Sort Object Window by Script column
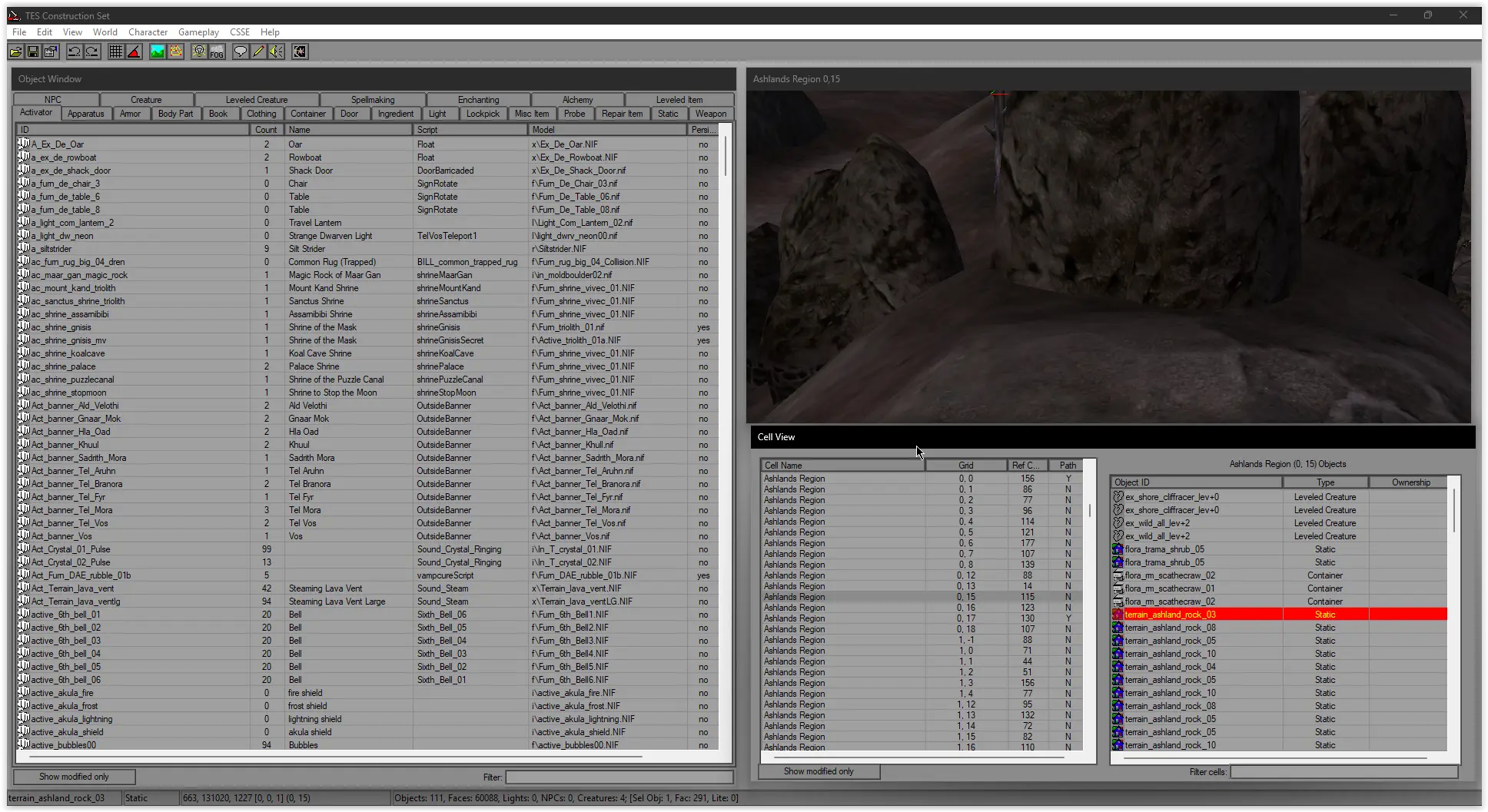This screenshot has width=1488, height=812. point(470,130)
